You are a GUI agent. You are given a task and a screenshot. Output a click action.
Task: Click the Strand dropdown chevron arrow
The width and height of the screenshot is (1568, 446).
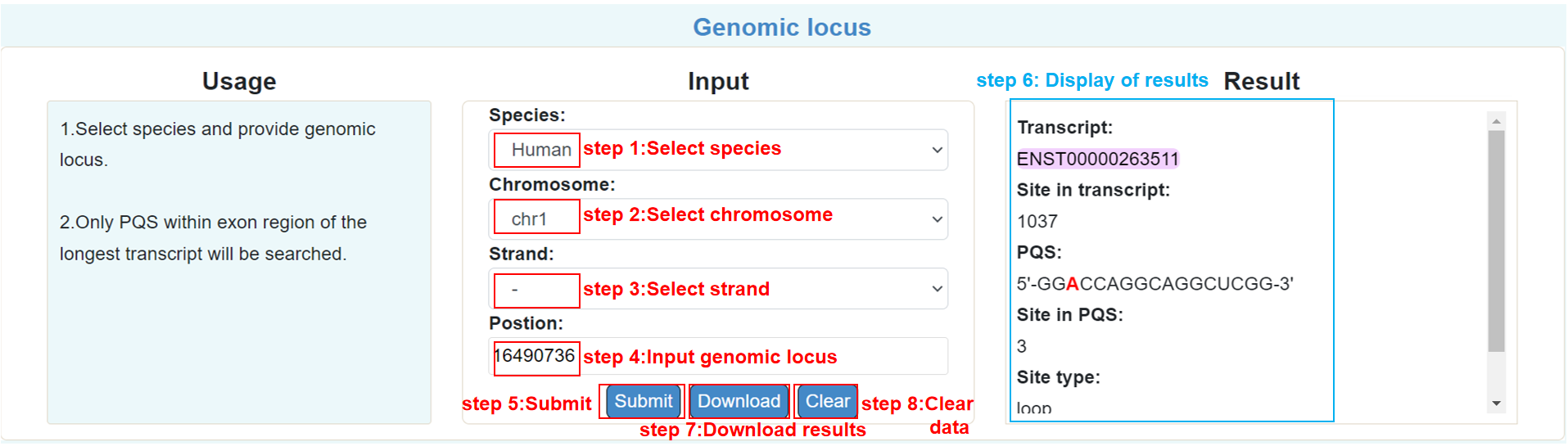[938, 289]
